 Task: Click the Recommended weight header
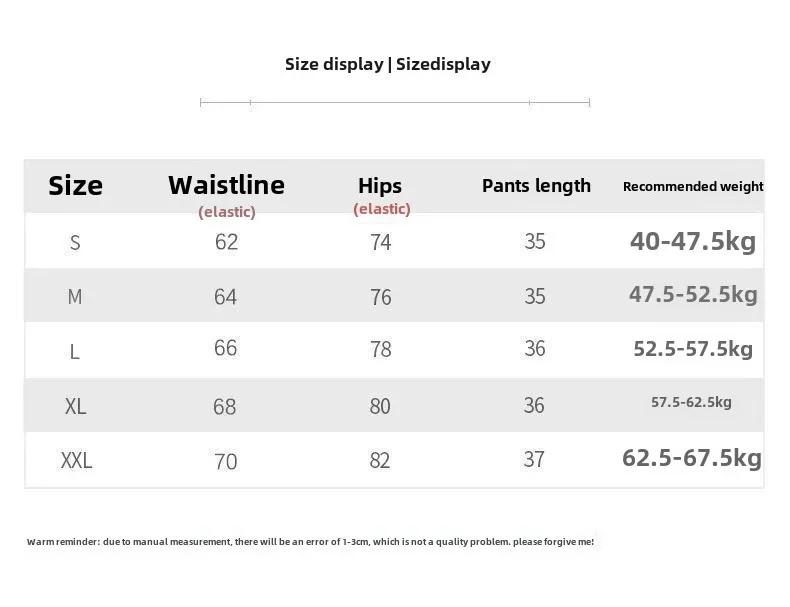(x=693, y=186)
